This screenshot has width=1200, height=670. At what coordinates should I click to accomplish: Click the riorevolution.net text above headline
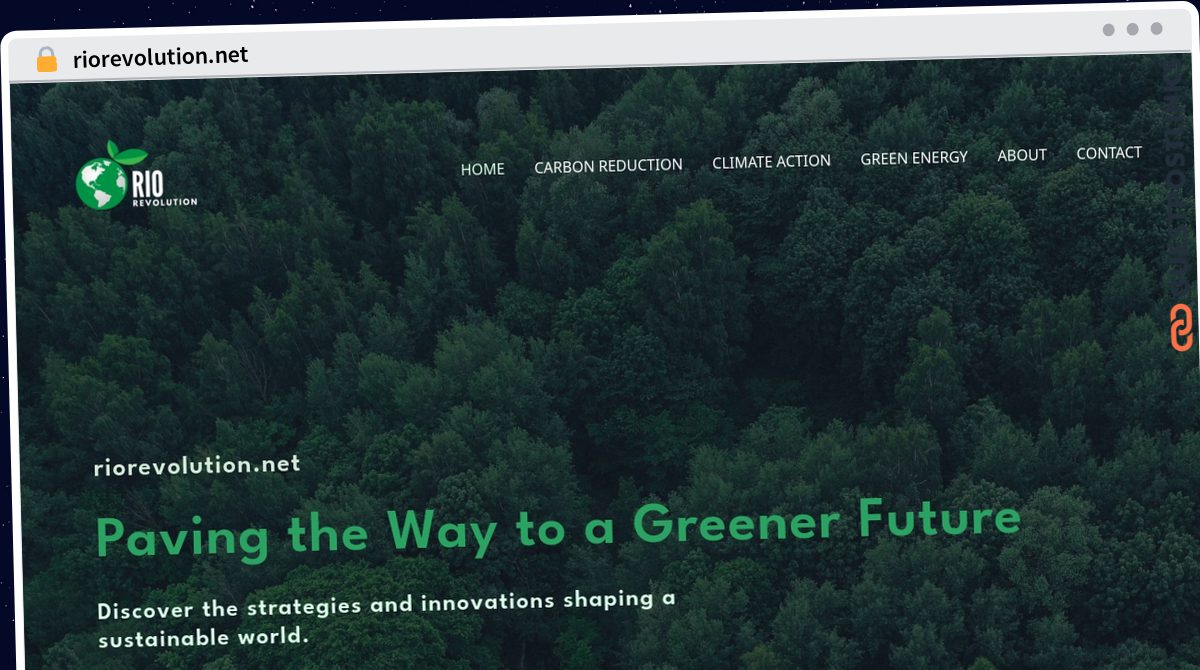pyautogui.click(x=197, y=466)
